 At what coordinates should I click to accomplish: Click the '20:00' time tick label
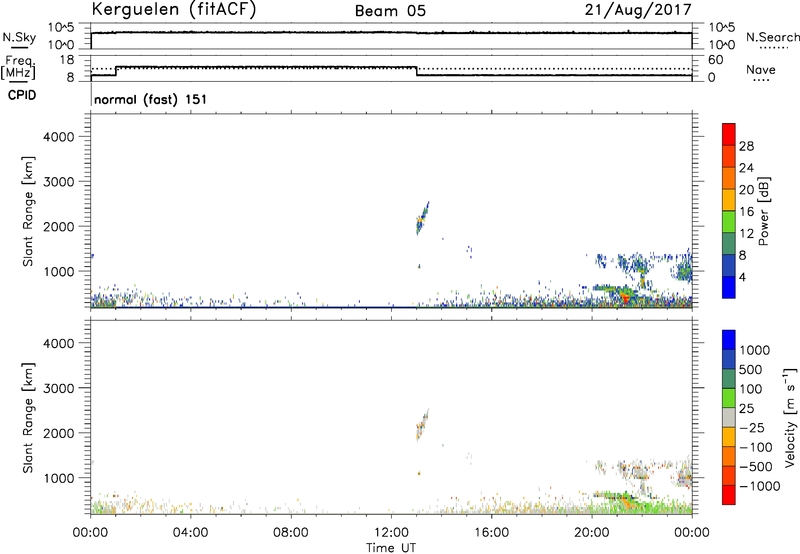(591, 533)
